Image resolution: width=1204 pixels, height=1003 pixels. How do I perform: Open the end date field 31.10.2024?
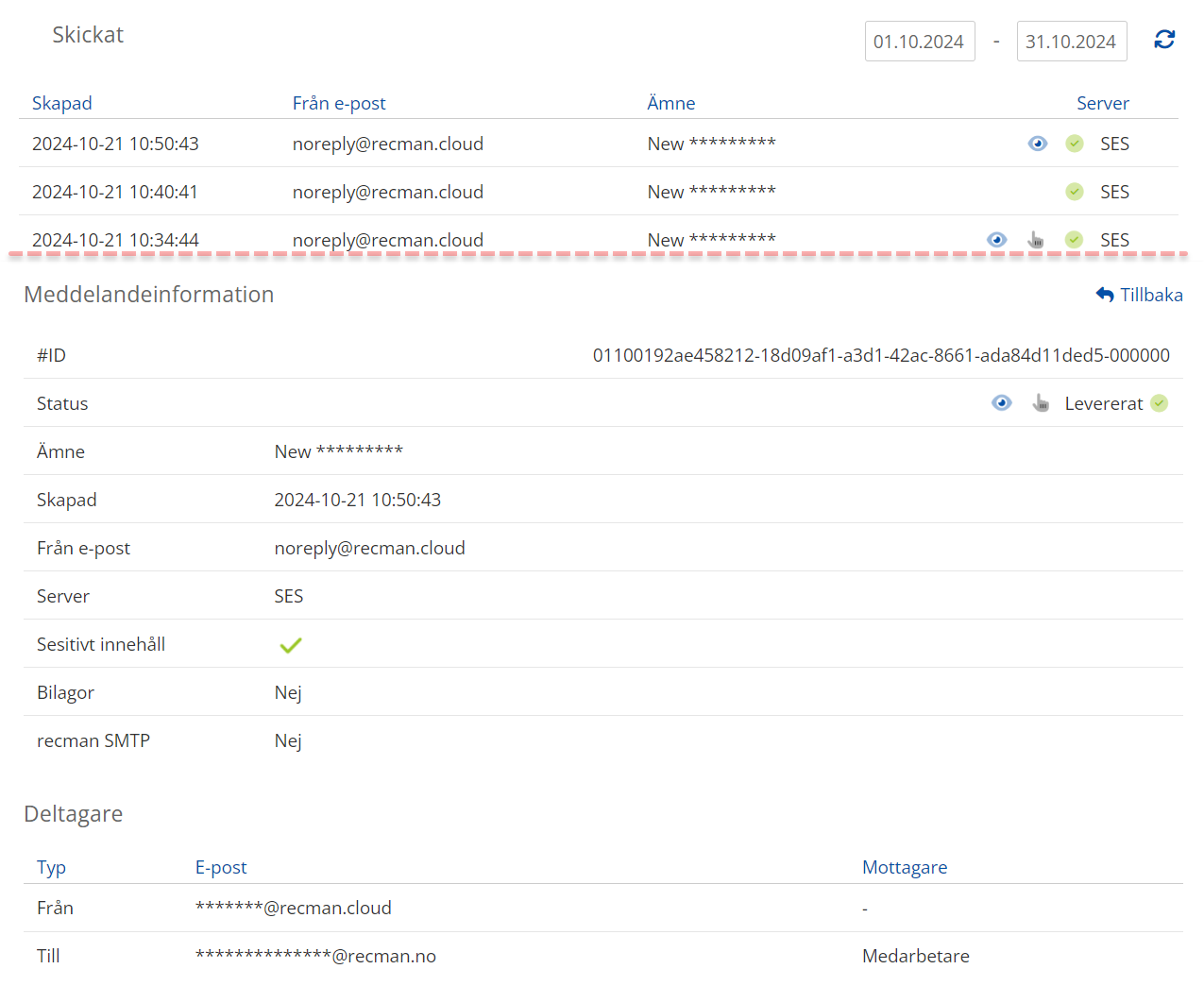tap(1071, 42)
